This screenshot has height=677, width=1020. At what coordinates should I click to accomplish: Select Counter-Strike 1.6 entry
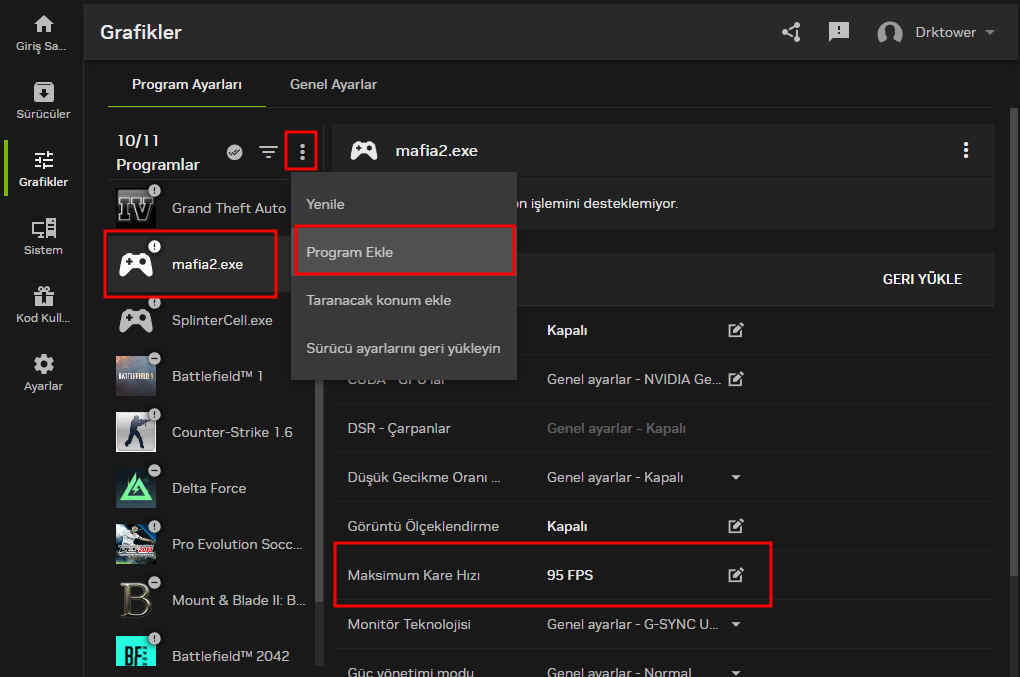click(211, 432)
